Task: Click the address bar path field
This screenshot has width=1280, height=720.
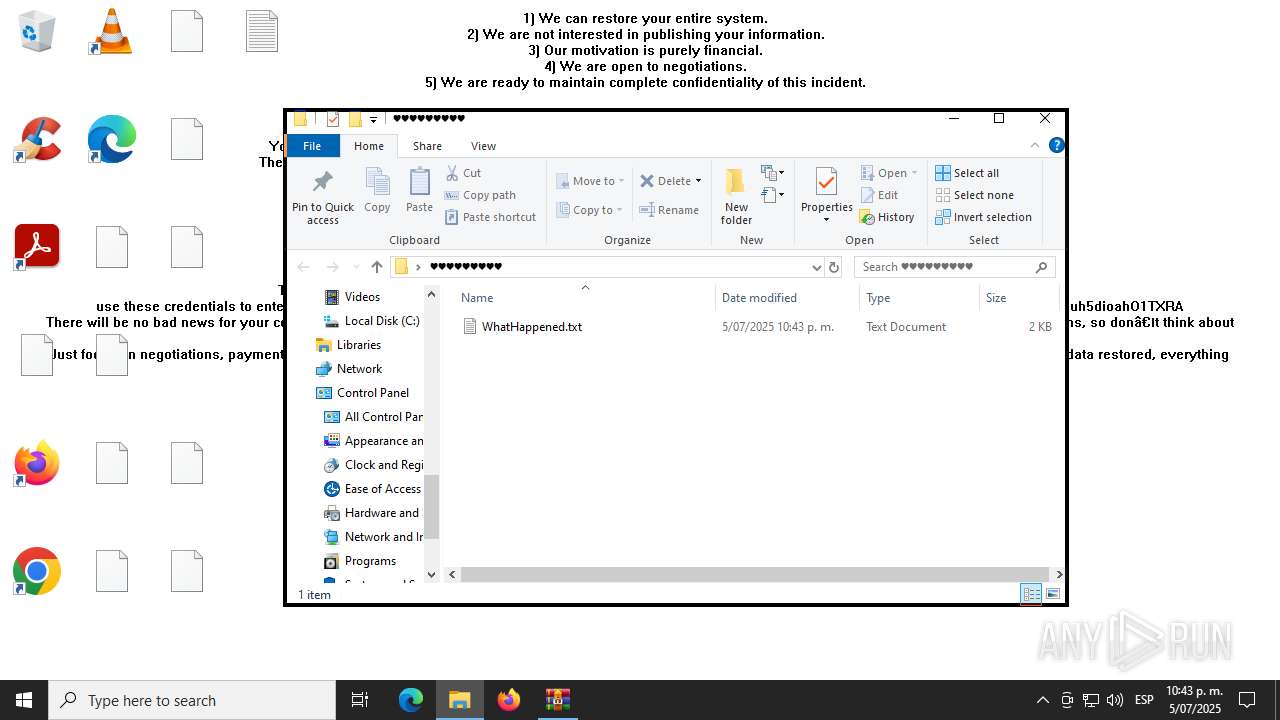Action: [607, 266]
